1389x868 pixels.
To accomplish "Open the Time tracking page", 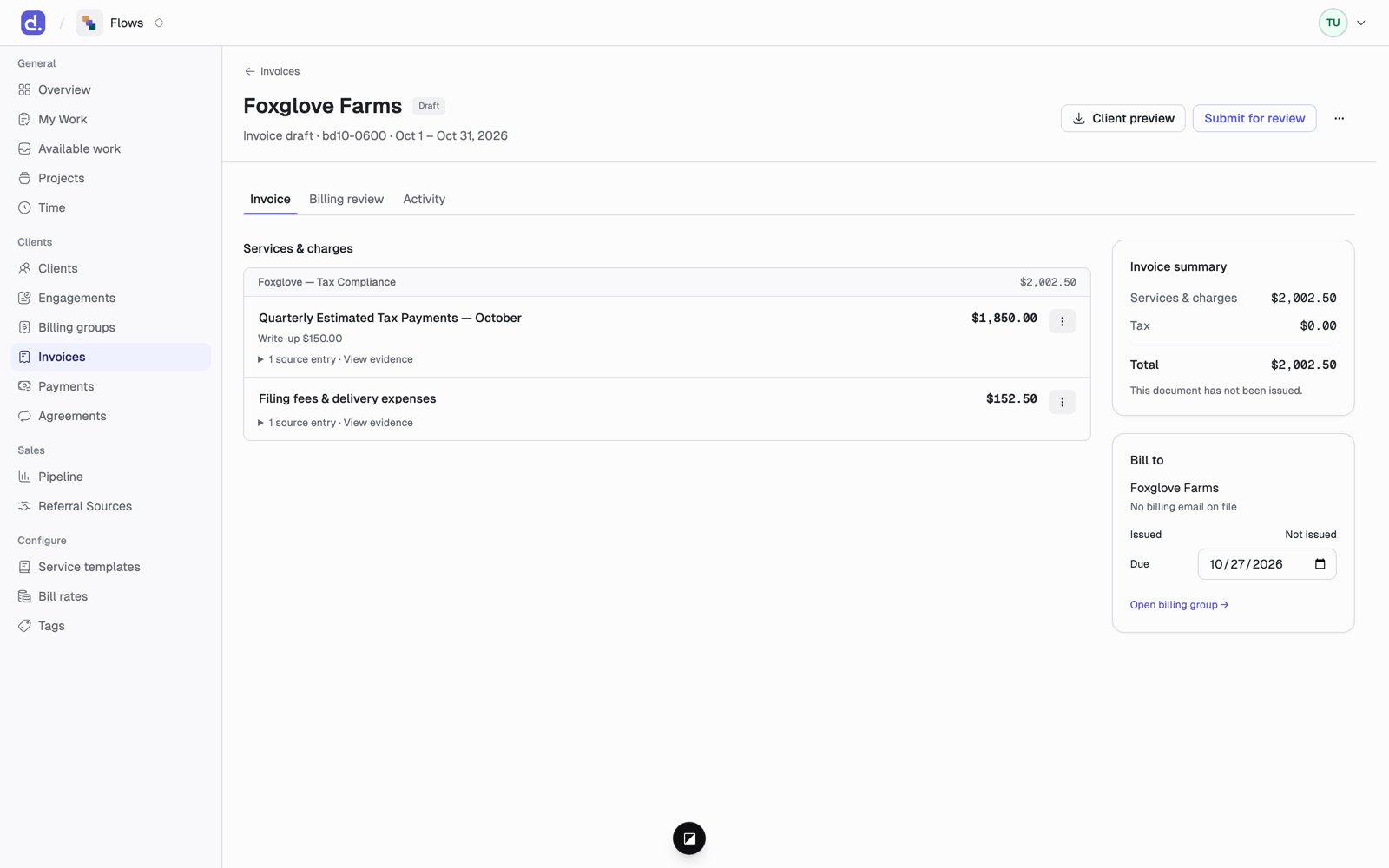I will click(x=110, y=207).
